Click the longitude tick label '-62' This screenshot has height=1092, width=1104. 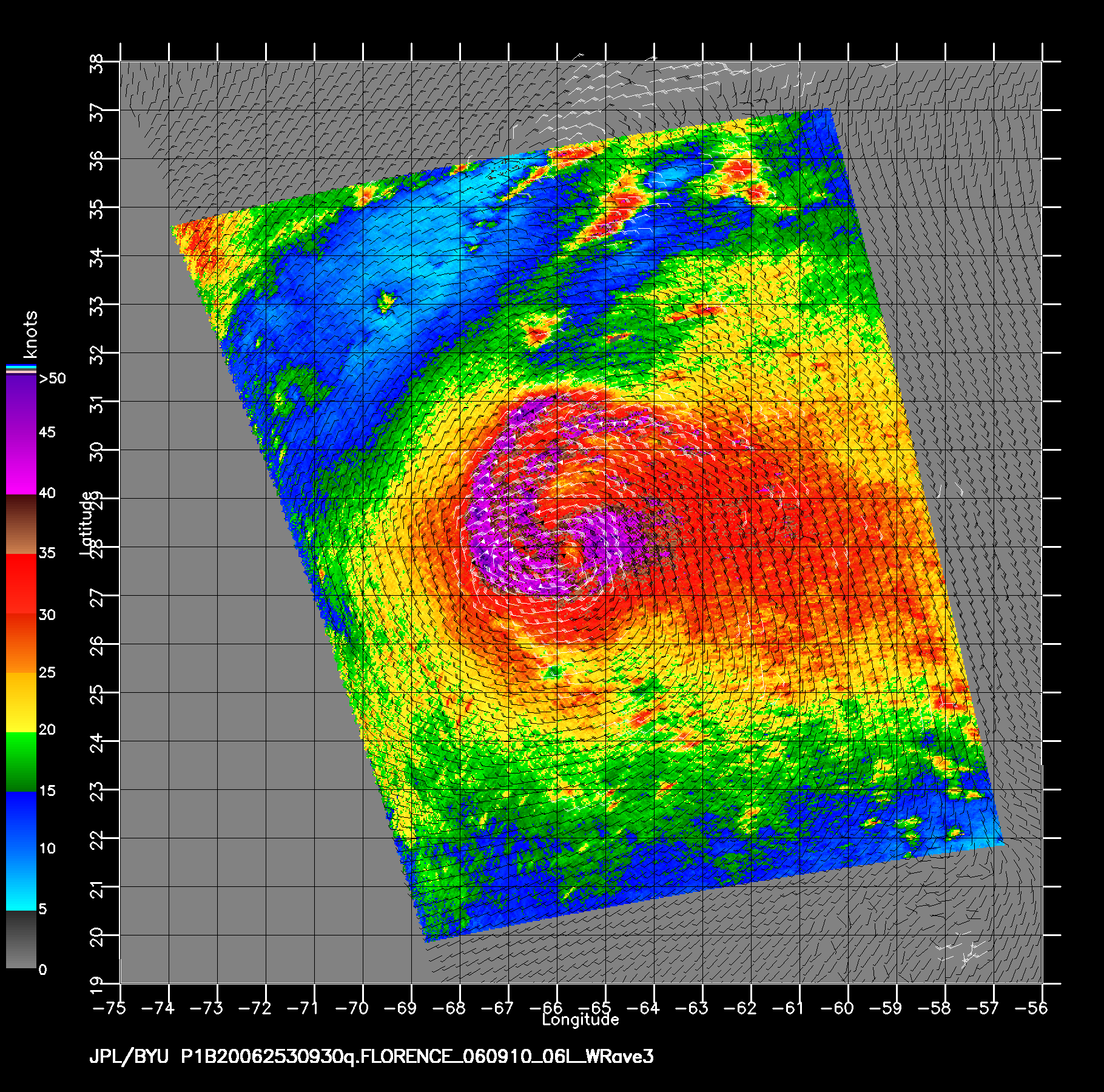tap(740, 1008)
